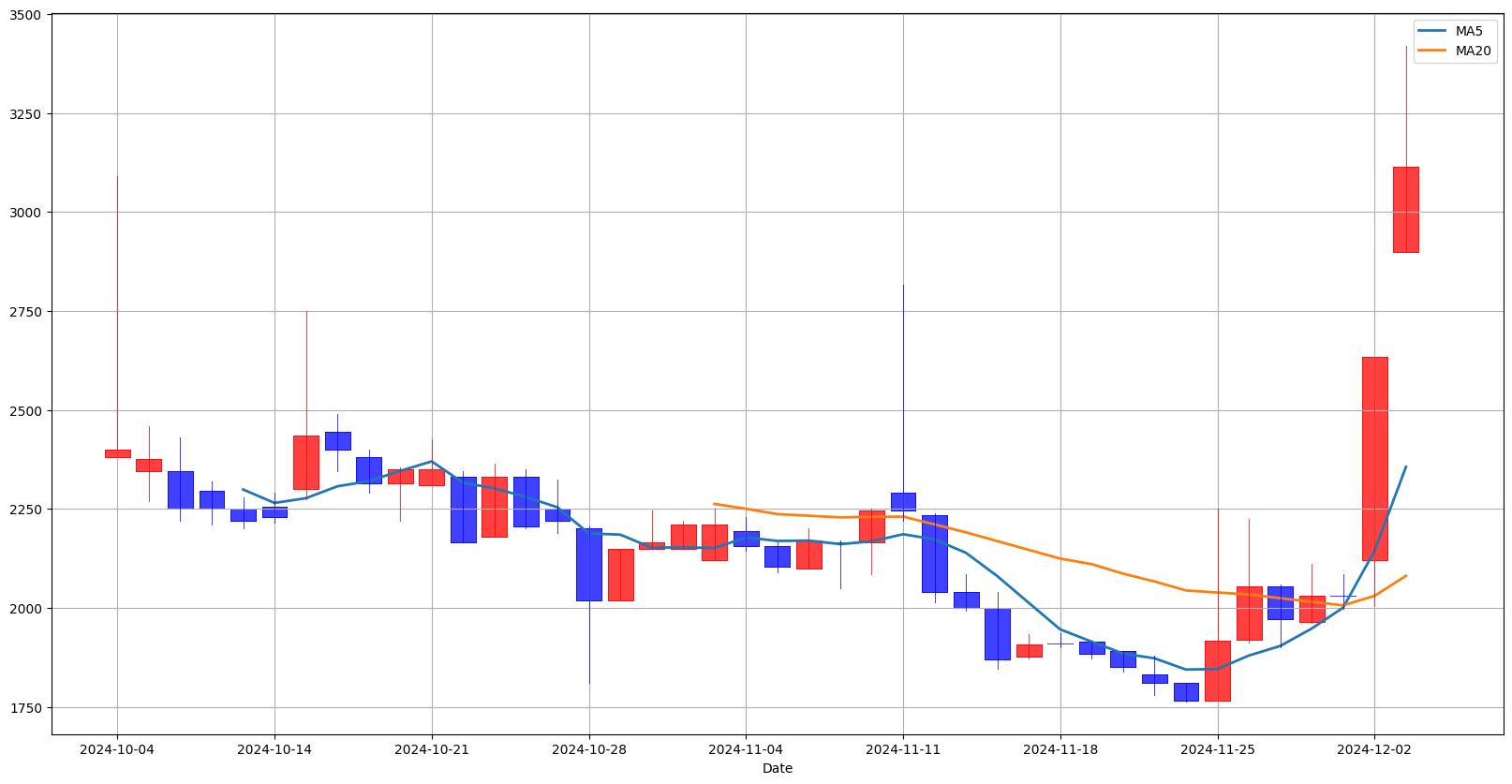Screen dimensions: 1512x784
Task: Click the 2024-12-02 date tick label
Action: pyautogui.click(x=1374, y=749)
